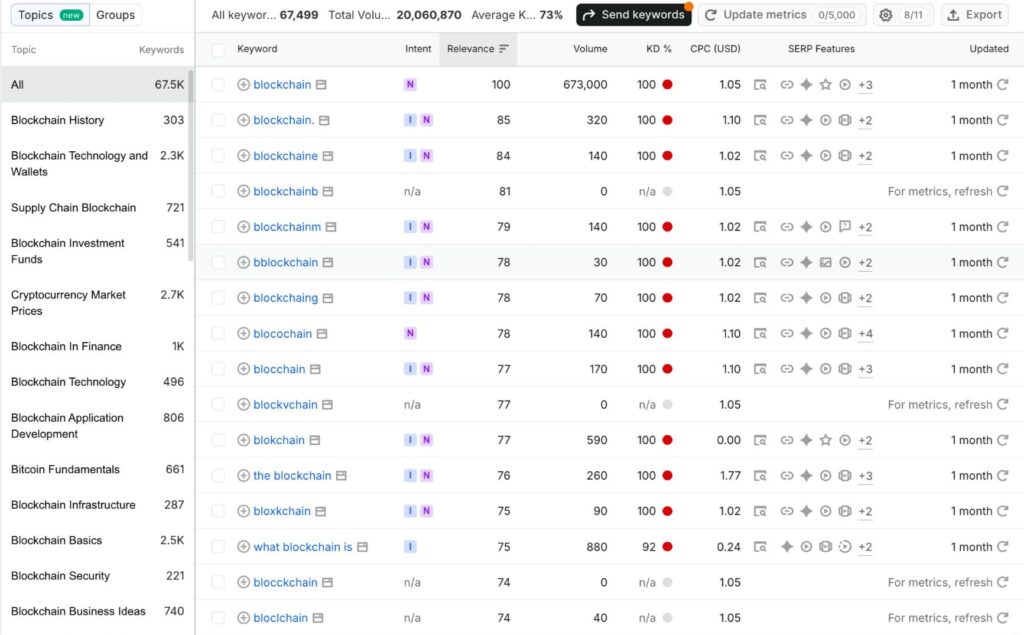The height and width of the screenshot is (635, 1024).
Task: Click image pack feature in bblockchain row
Action: click(825, 262)
